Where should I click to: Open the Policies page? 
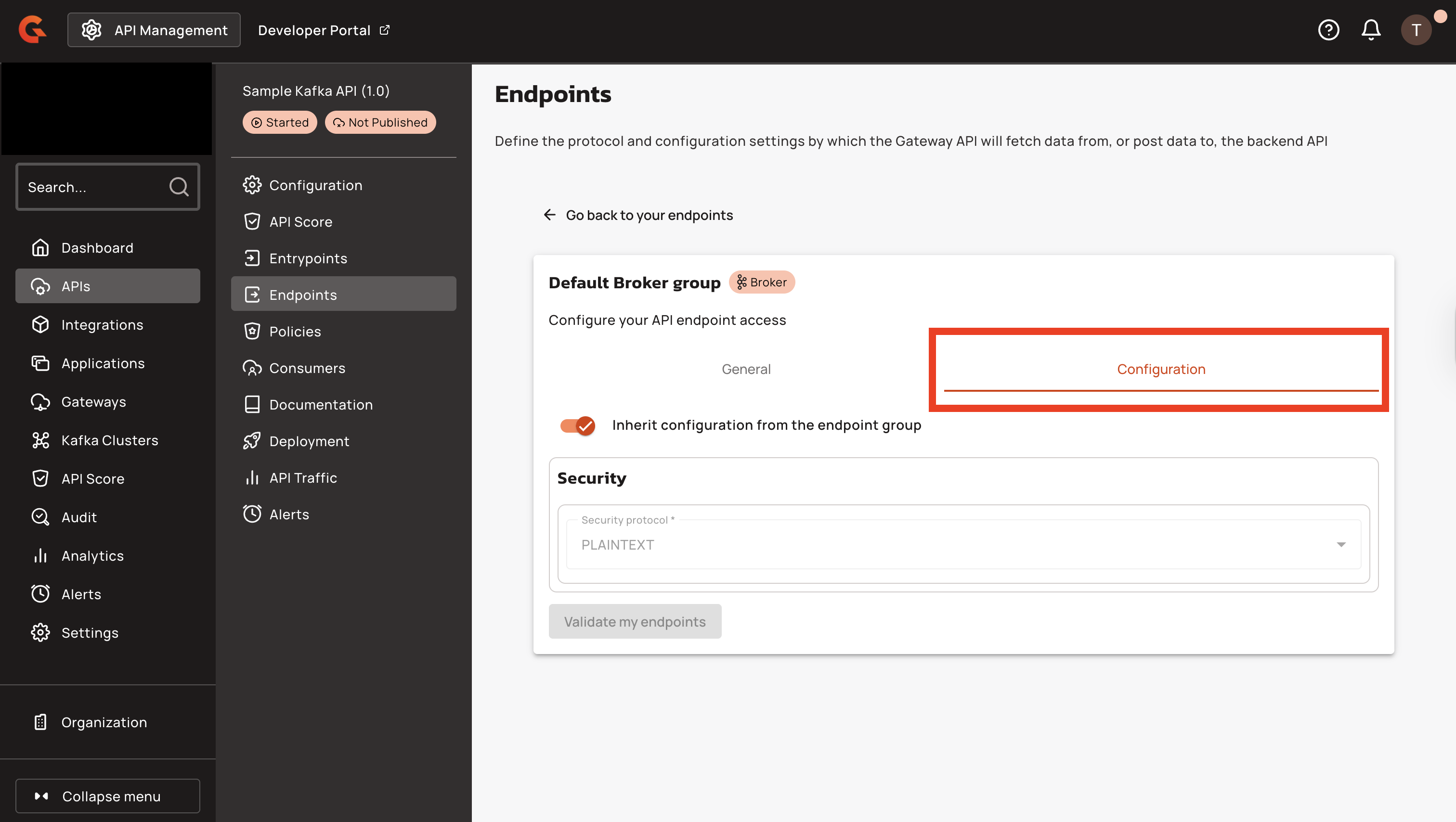pos(295,332)
